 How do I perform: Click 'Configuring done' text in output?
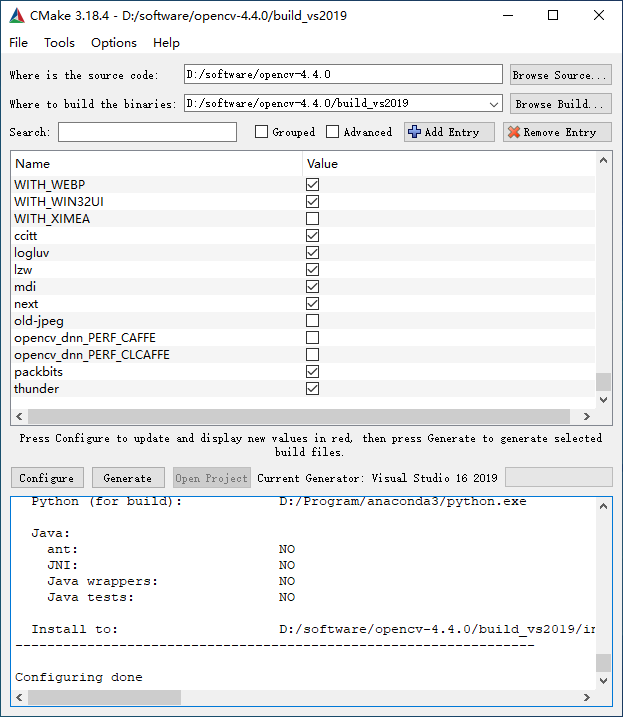click(x=79, y=677)
